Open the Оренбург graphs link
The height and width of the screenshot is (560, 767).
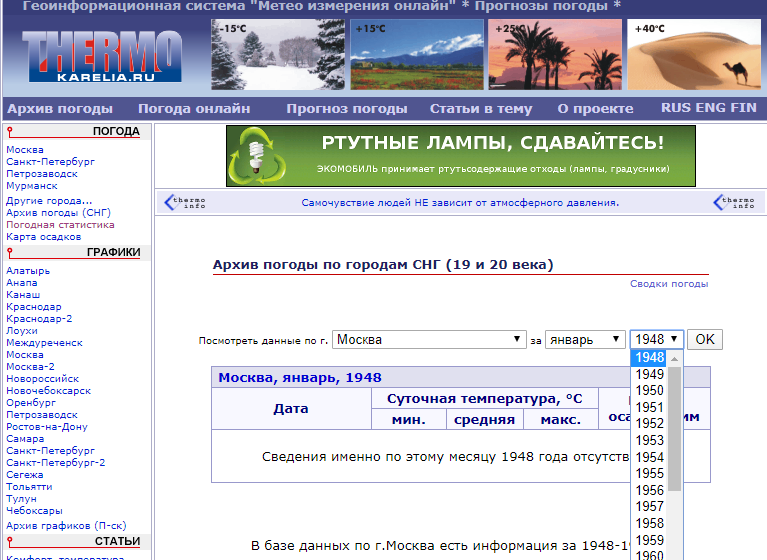31,403
